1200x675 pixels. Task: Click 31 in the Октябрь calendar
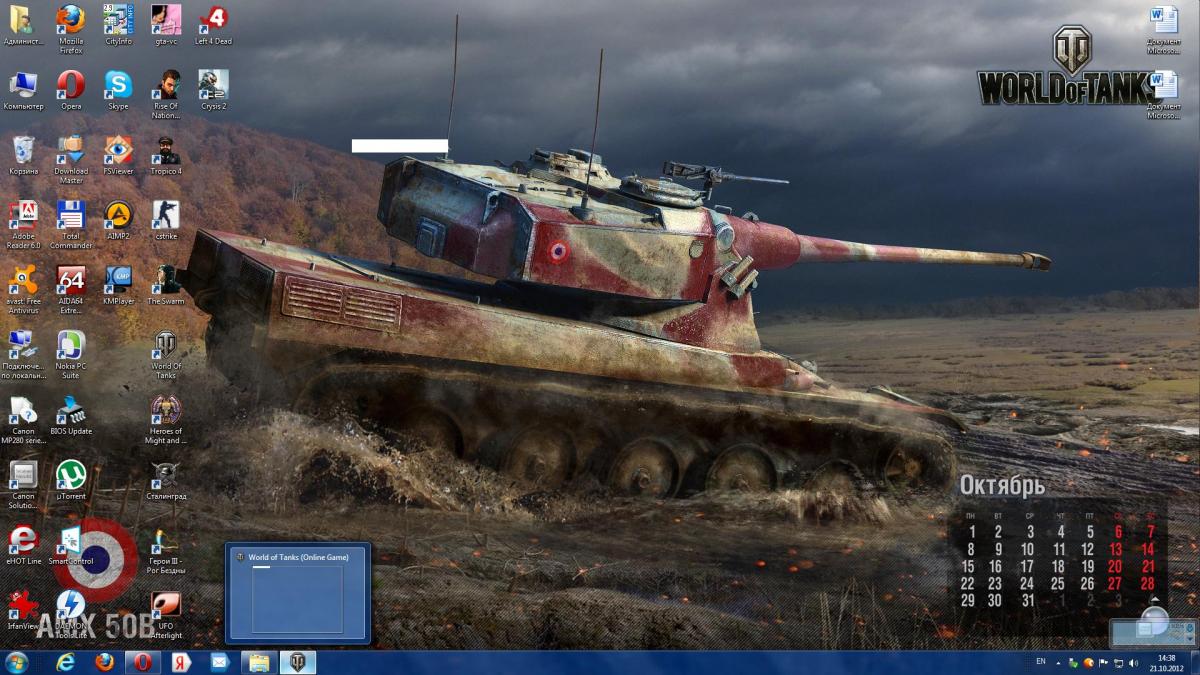click(x=1027, y=600)
